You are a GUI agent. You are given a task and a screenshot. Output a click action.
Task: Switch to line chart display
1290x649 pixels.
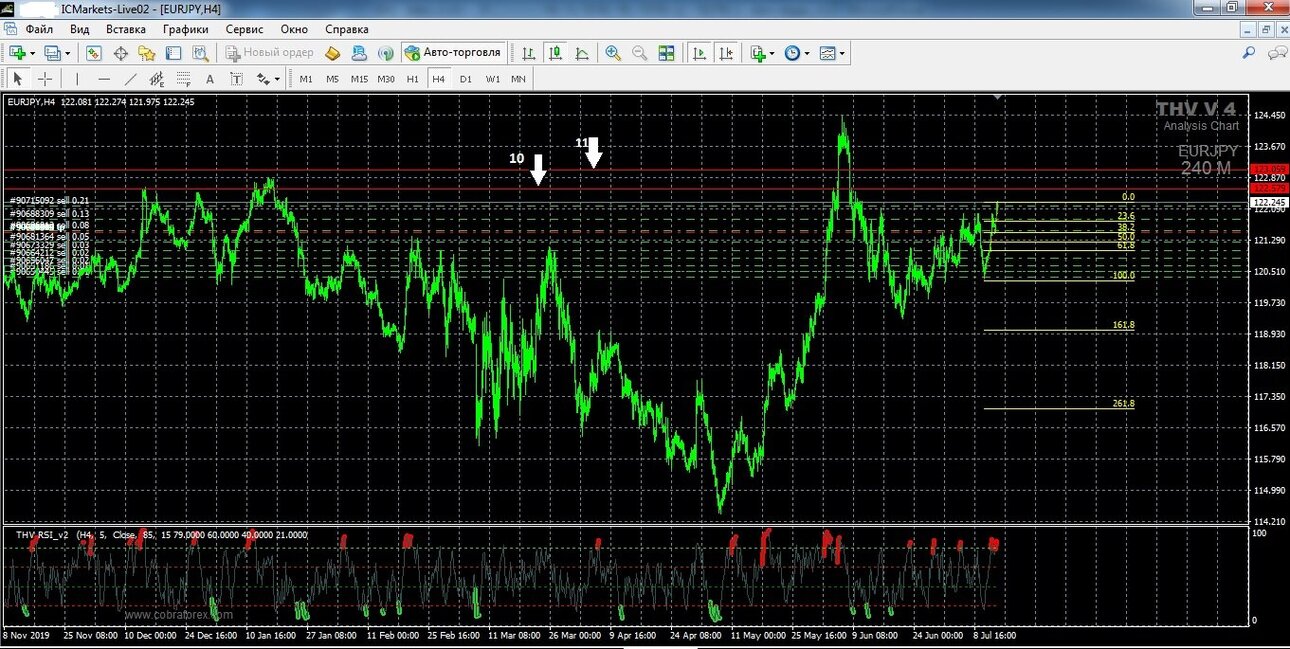point(582,53)
